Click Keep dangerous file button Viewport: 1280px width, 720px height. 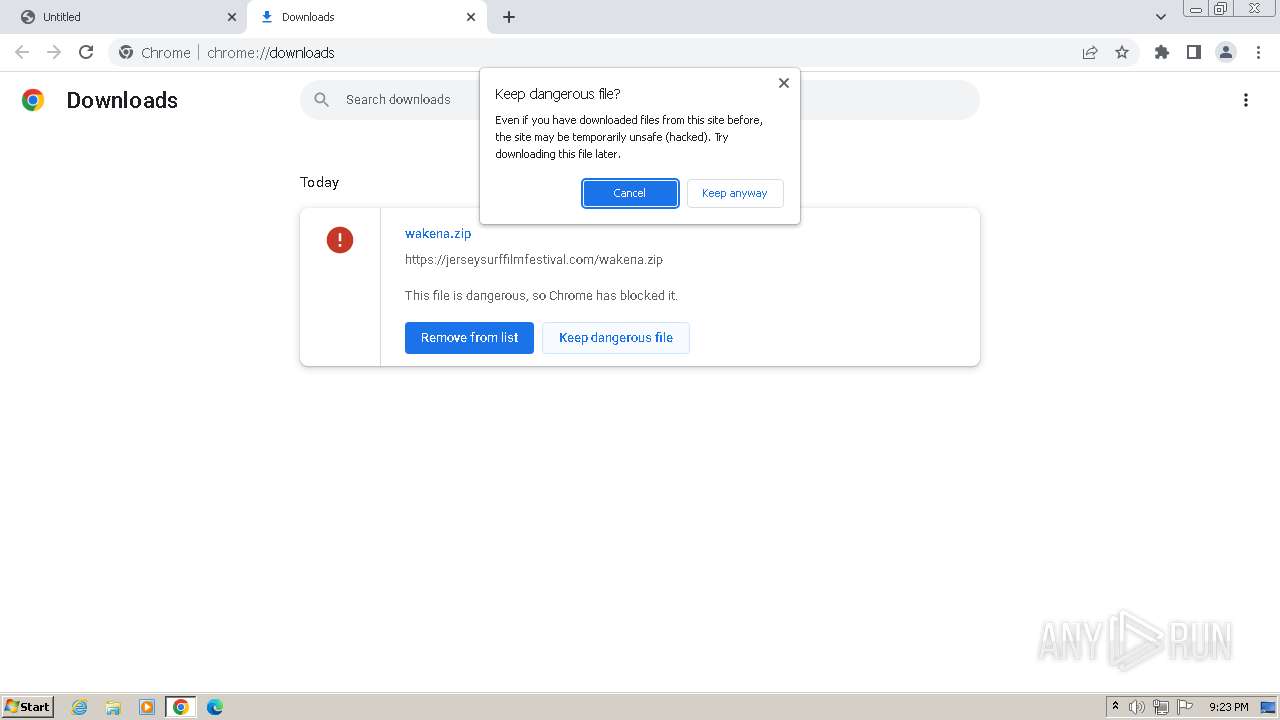[x=616, y=338]
